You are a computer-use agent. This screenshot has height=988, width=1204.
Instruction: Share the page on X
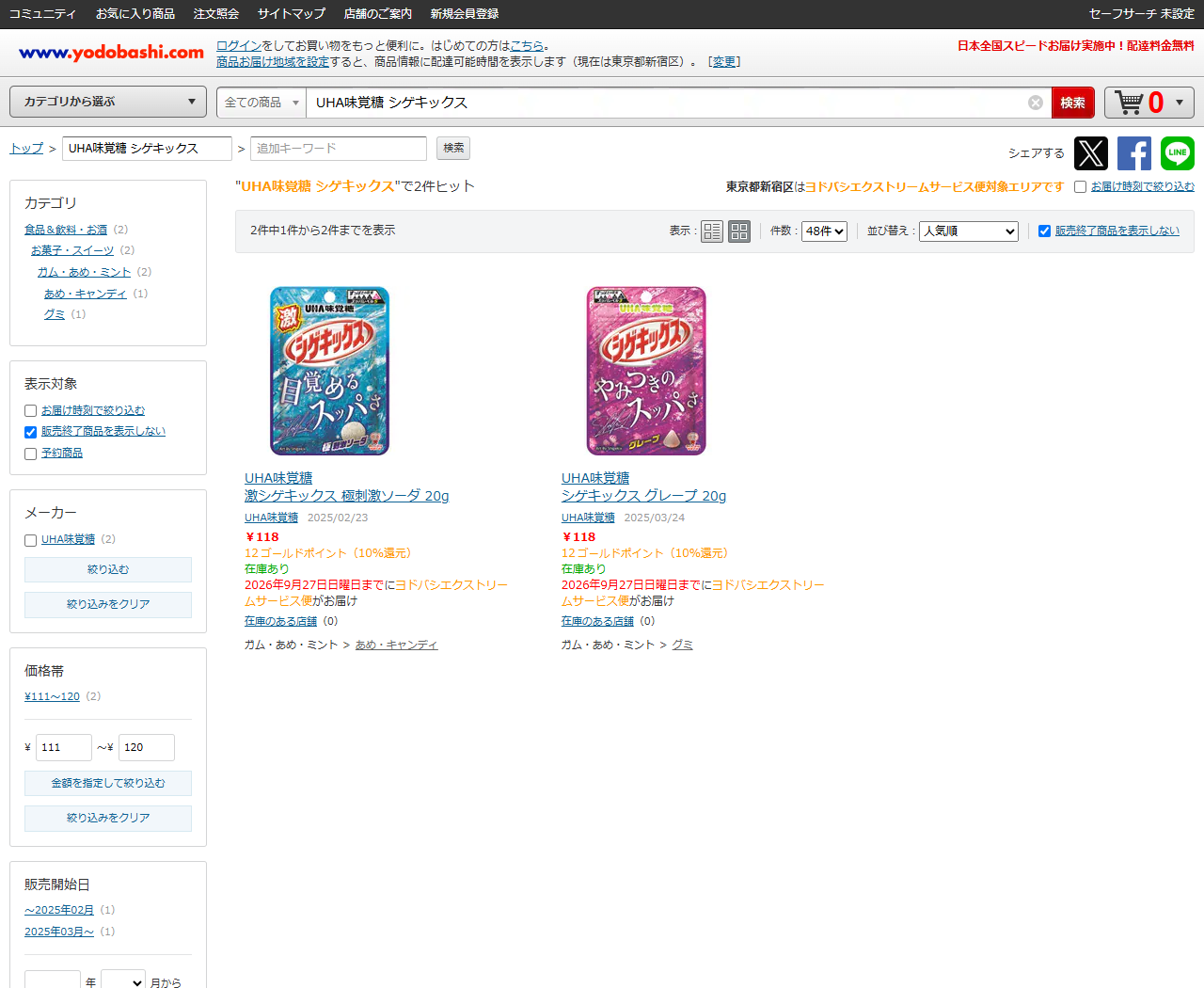[1091, 152]
